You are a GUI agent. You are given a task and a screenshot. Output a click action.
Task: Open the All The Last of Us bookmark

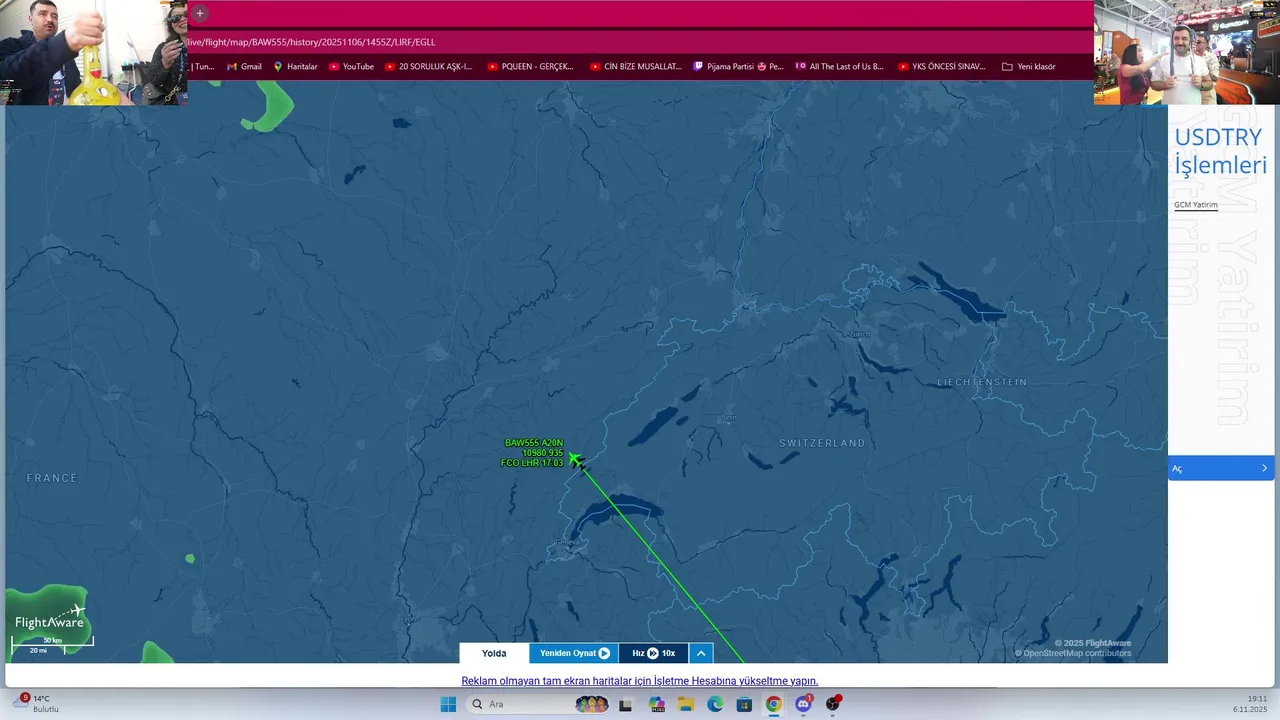[839, 67]
